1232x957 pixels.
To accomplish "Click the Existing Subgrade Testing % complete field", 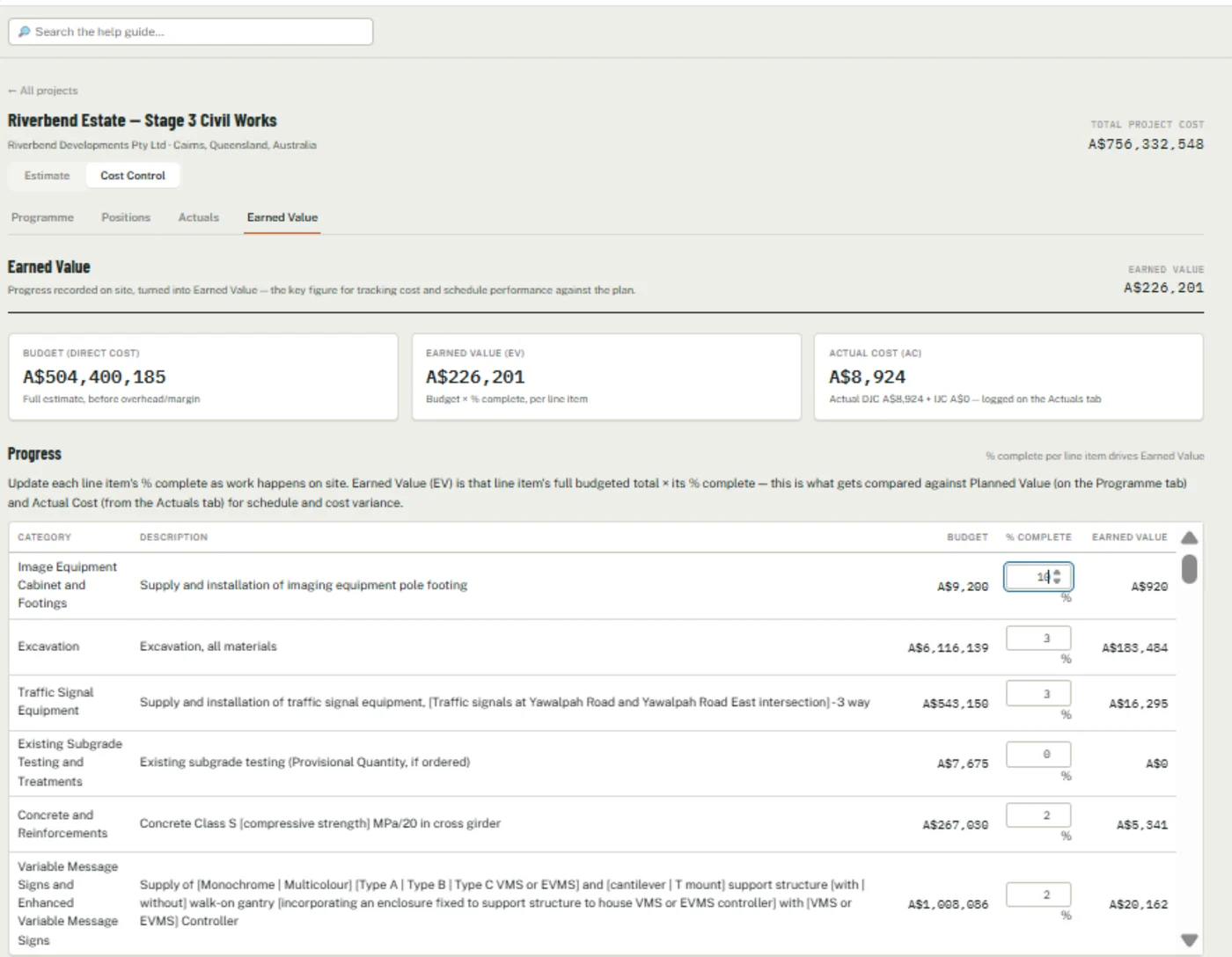I will [1038, 754].
